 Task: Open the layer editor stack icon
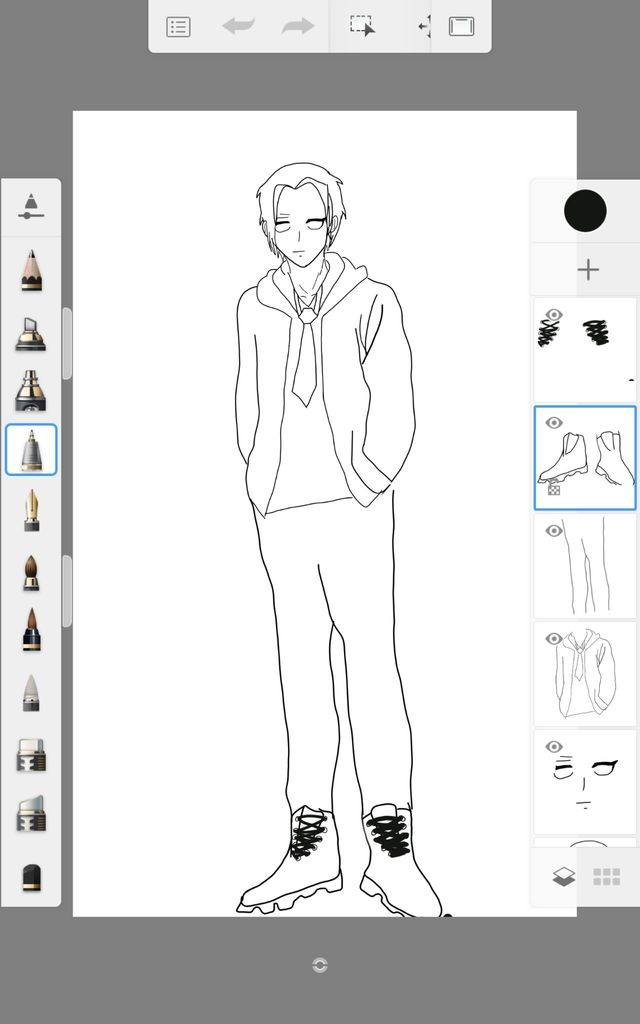pos(564,877)
